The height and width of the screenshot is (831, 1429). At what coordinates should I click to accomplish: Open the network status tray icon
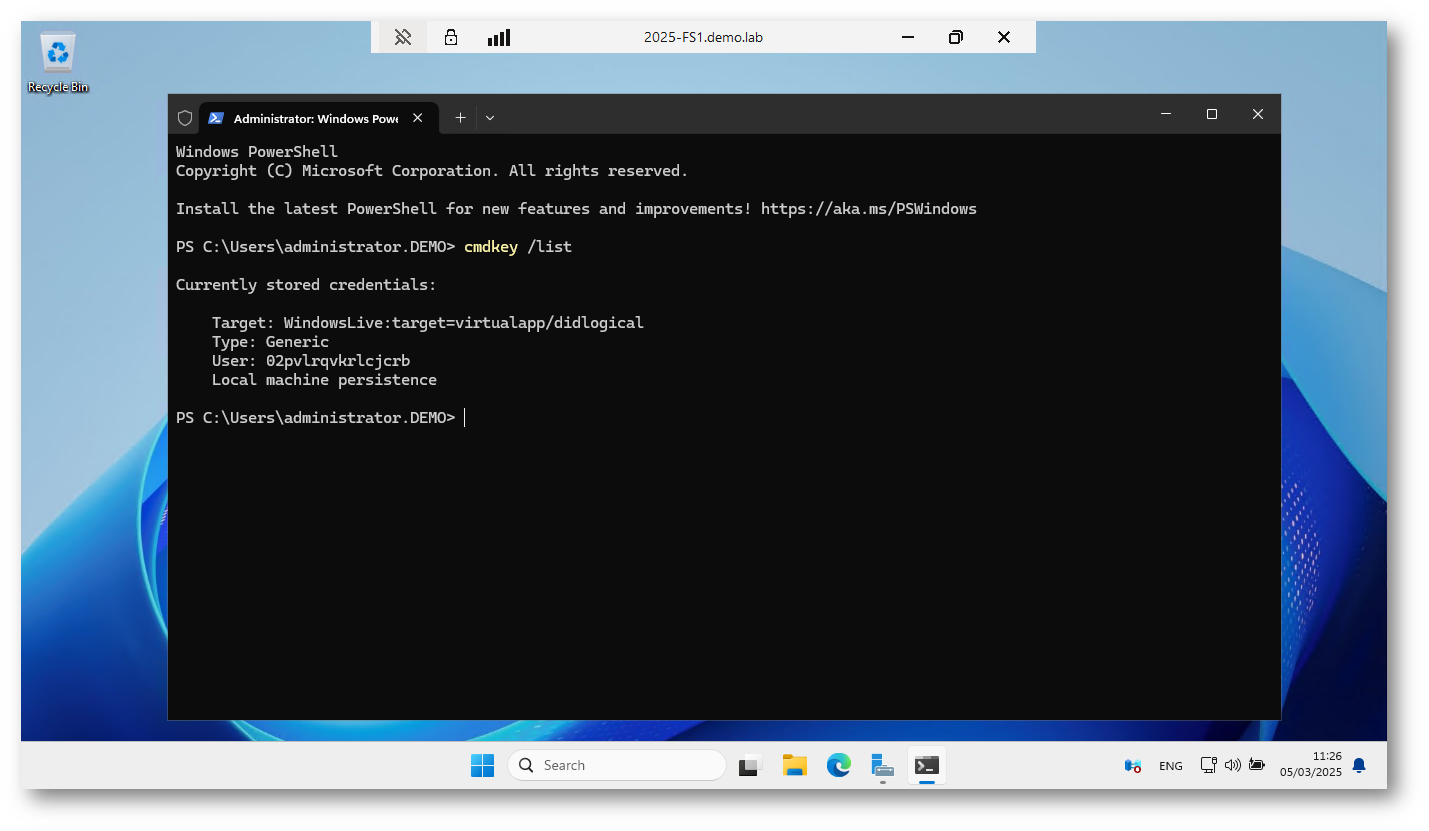[x=1208, y=765]
